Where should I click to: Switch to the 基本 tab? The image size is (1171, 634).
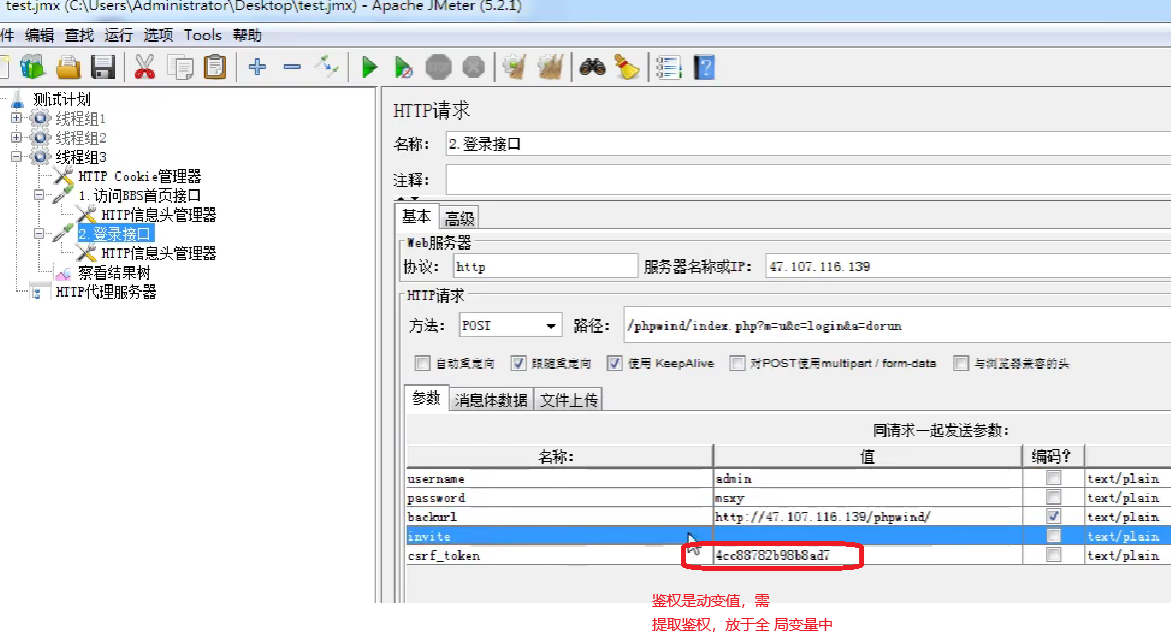click(416, 217)
